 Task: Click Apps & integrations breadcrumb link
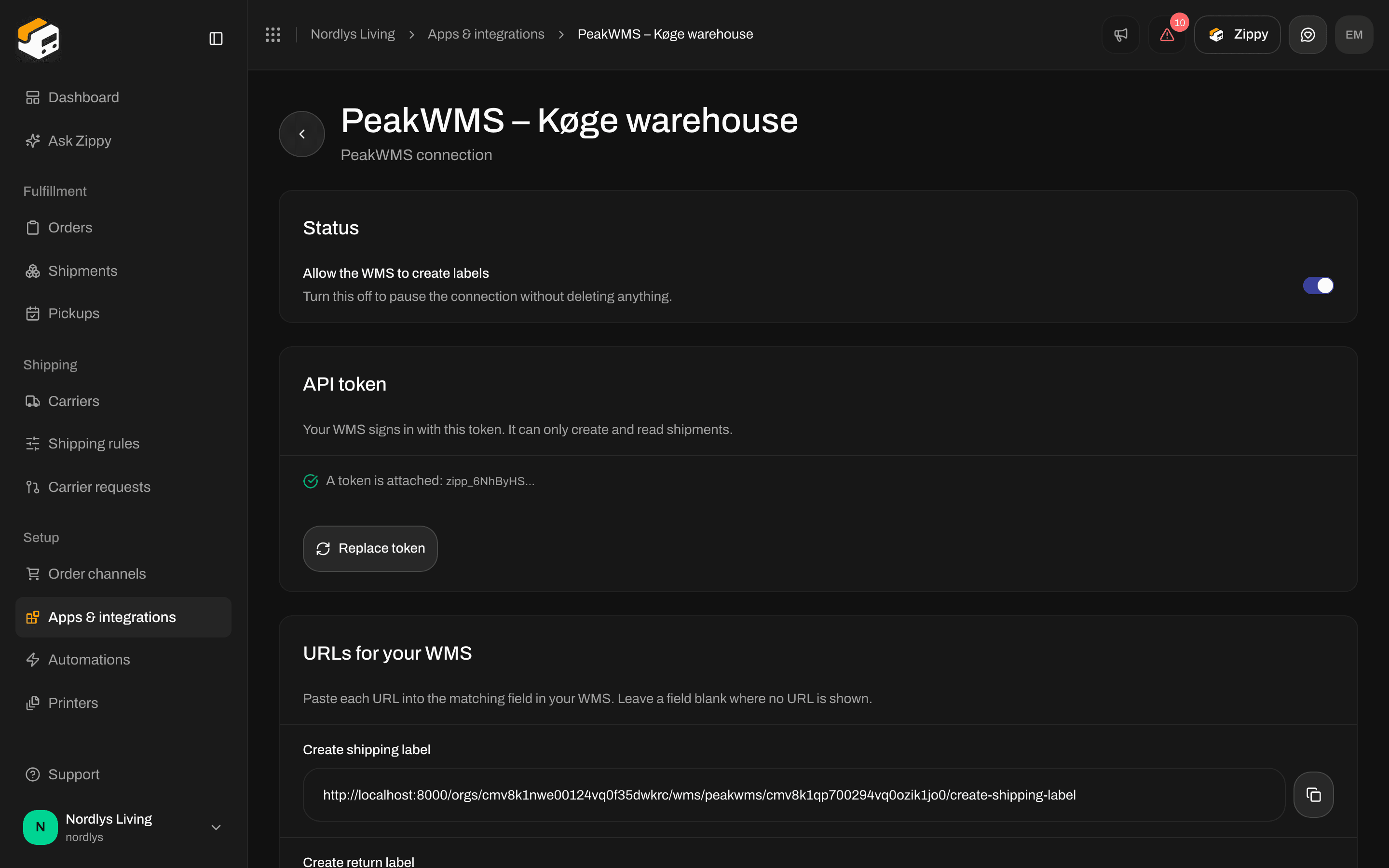click(486, 34)
